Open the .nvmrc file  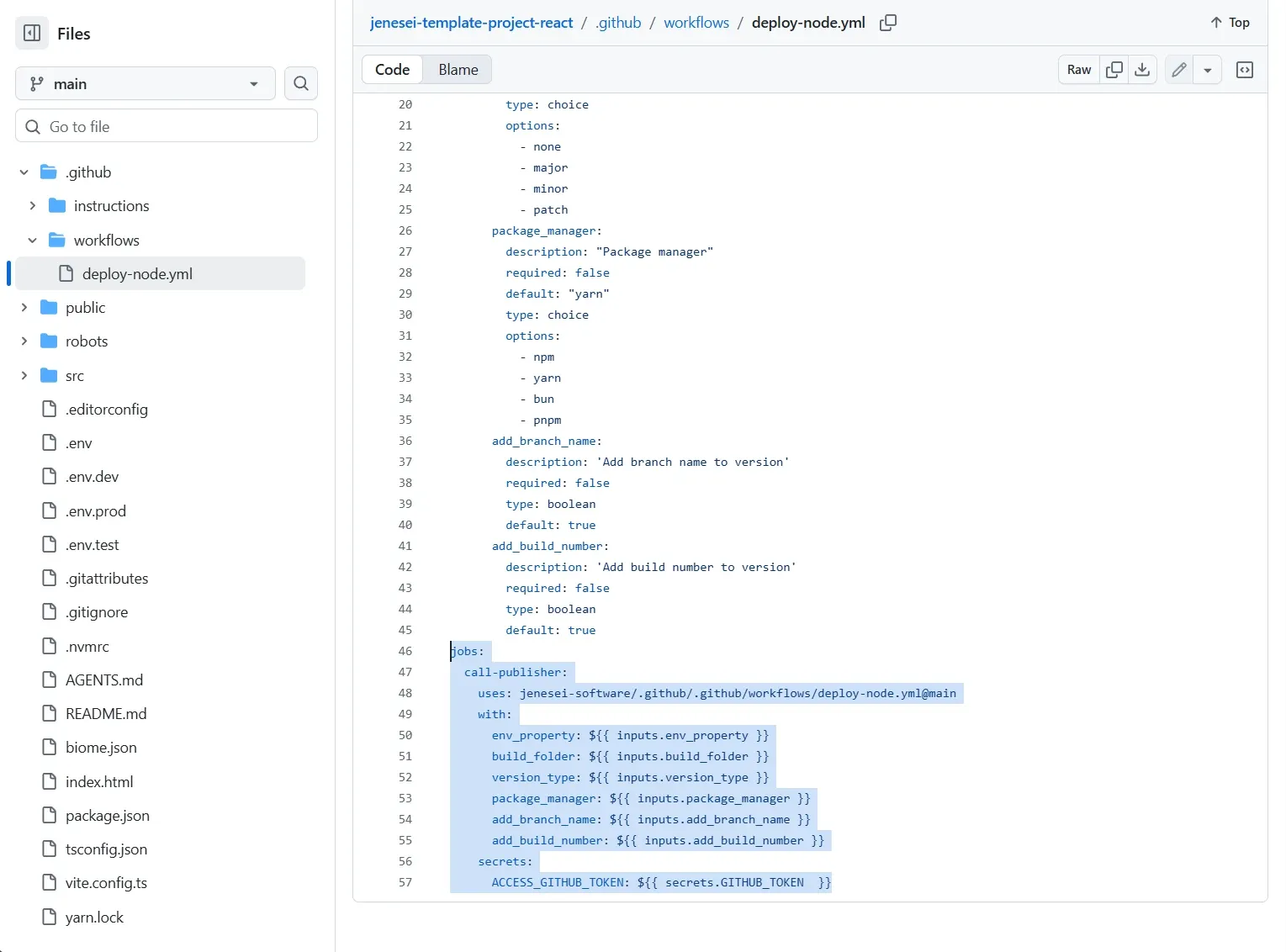click(x=87, y=647)
